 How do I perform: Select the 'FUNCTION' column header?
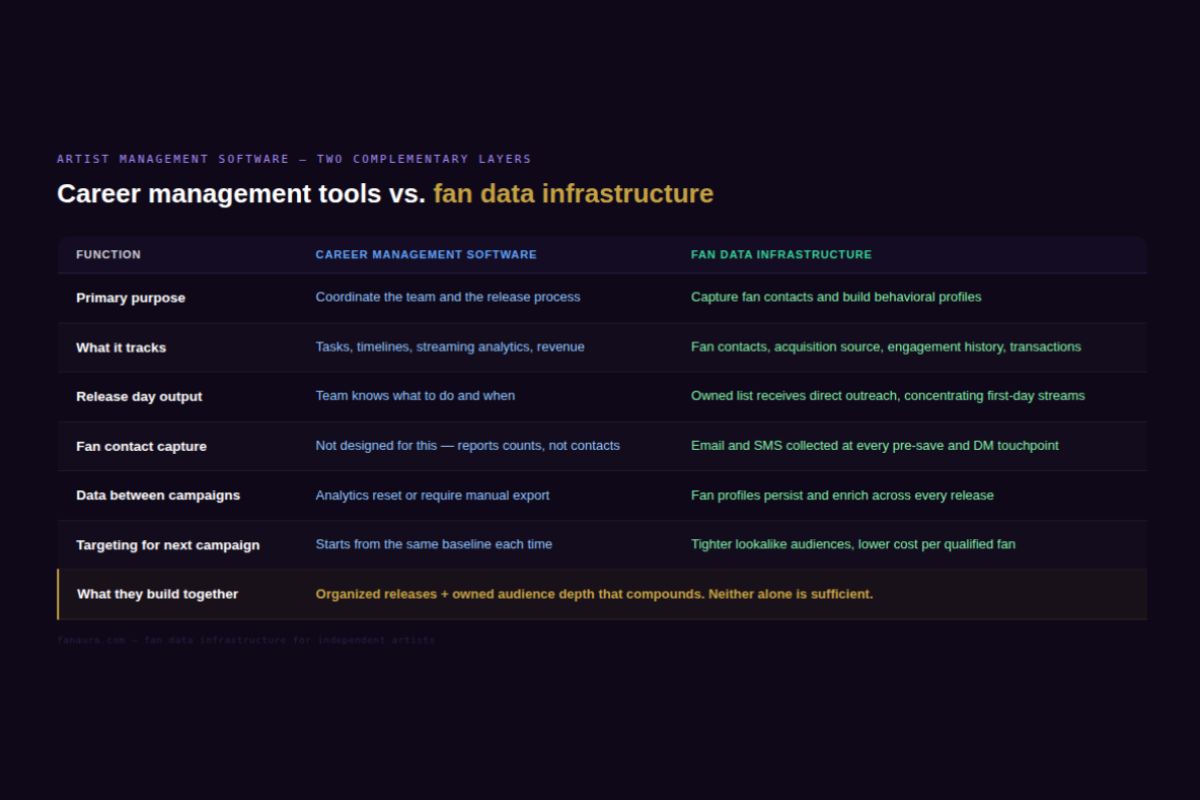coord(108,255)
